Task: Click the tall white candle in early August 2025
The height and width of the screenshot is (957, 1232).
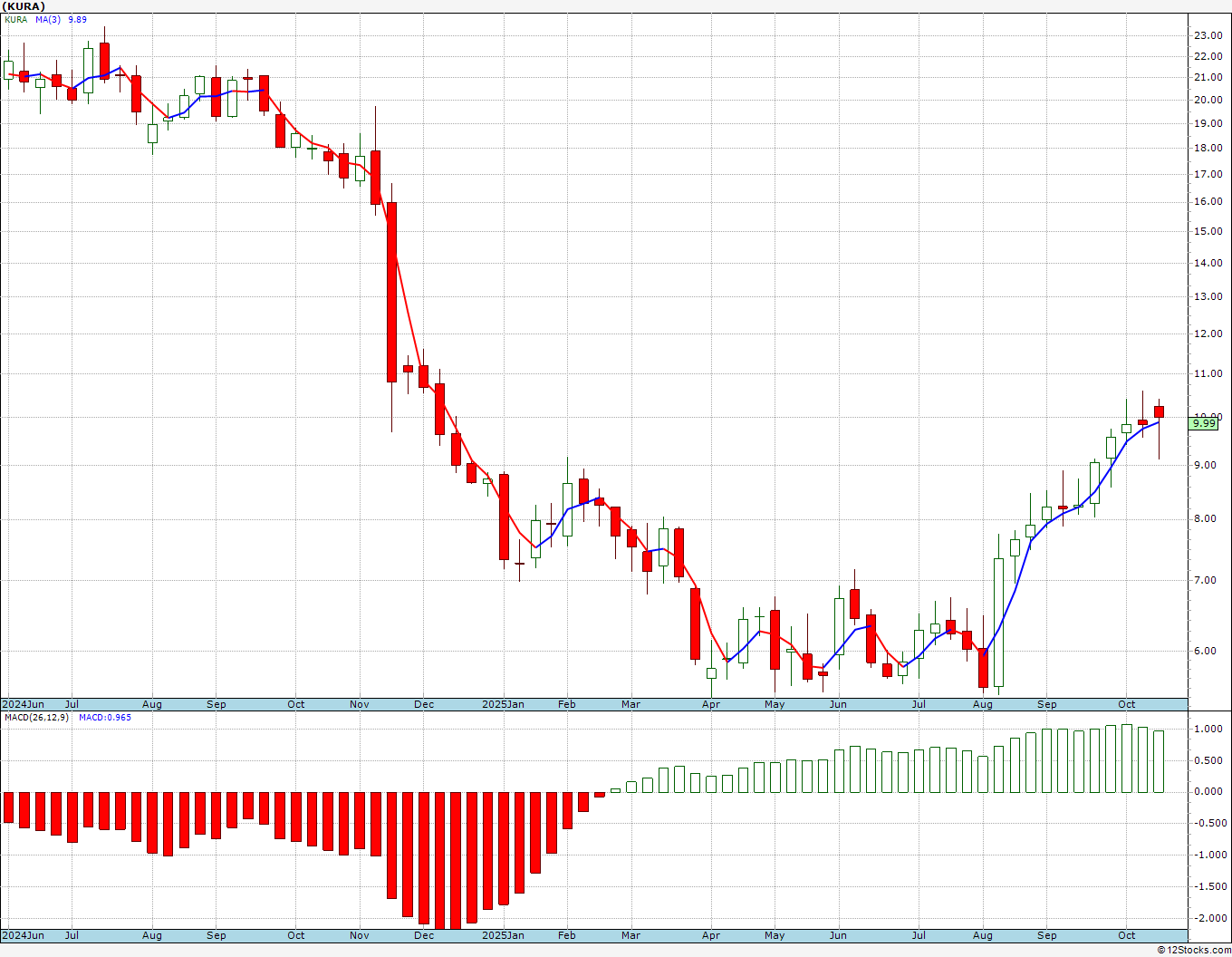Action: point(998,622)
